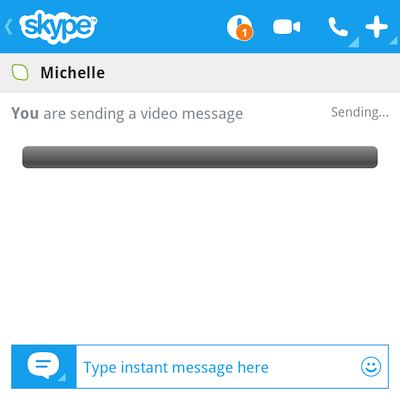Image resolution: width=400 pixels, height=400 pixels.
Task: Start a video call with Michelle
Action: [x=287, y=27]
